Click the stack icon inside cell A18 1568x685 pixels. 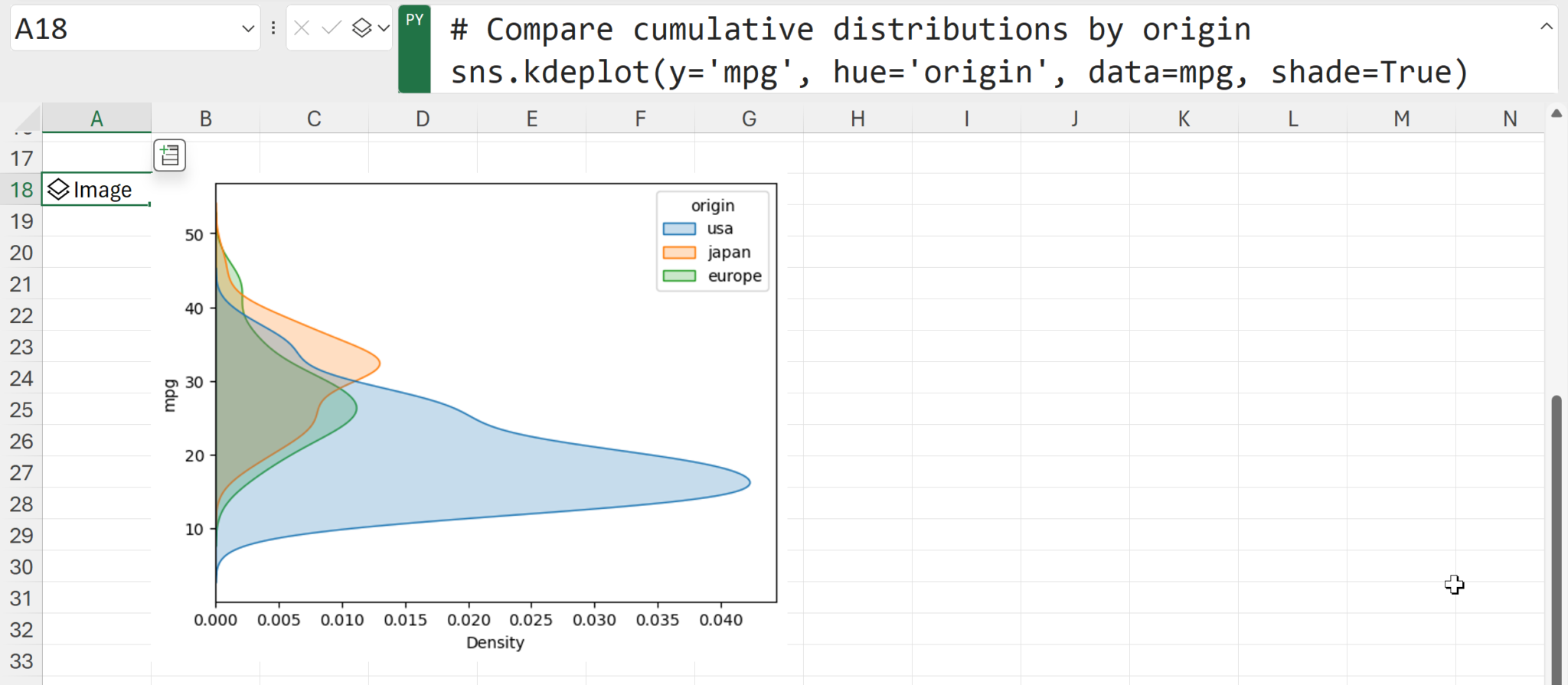[59, 189]
